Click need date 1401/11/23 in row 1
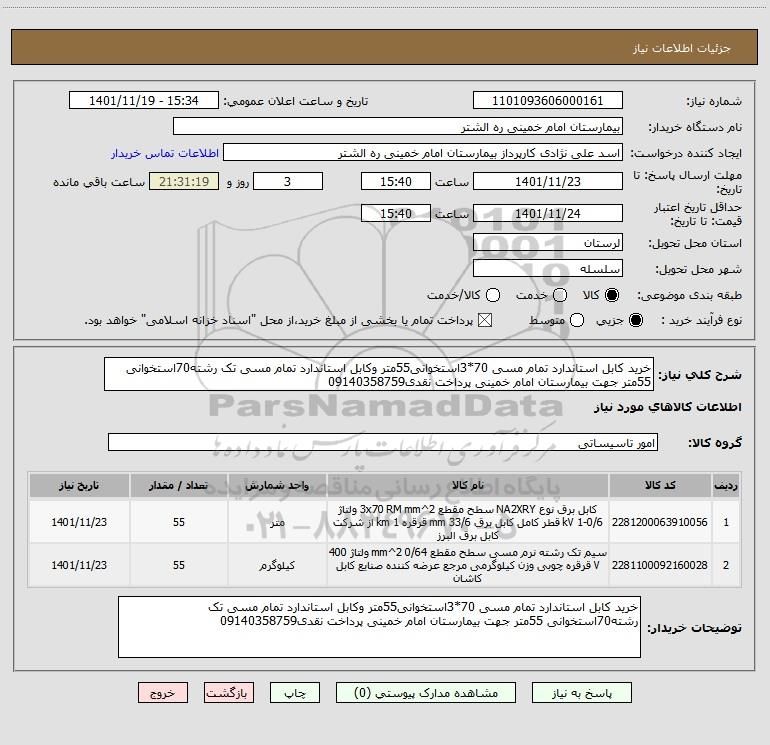Image resolution: width=770 pixels, height=745 pixels. [79, 522]
